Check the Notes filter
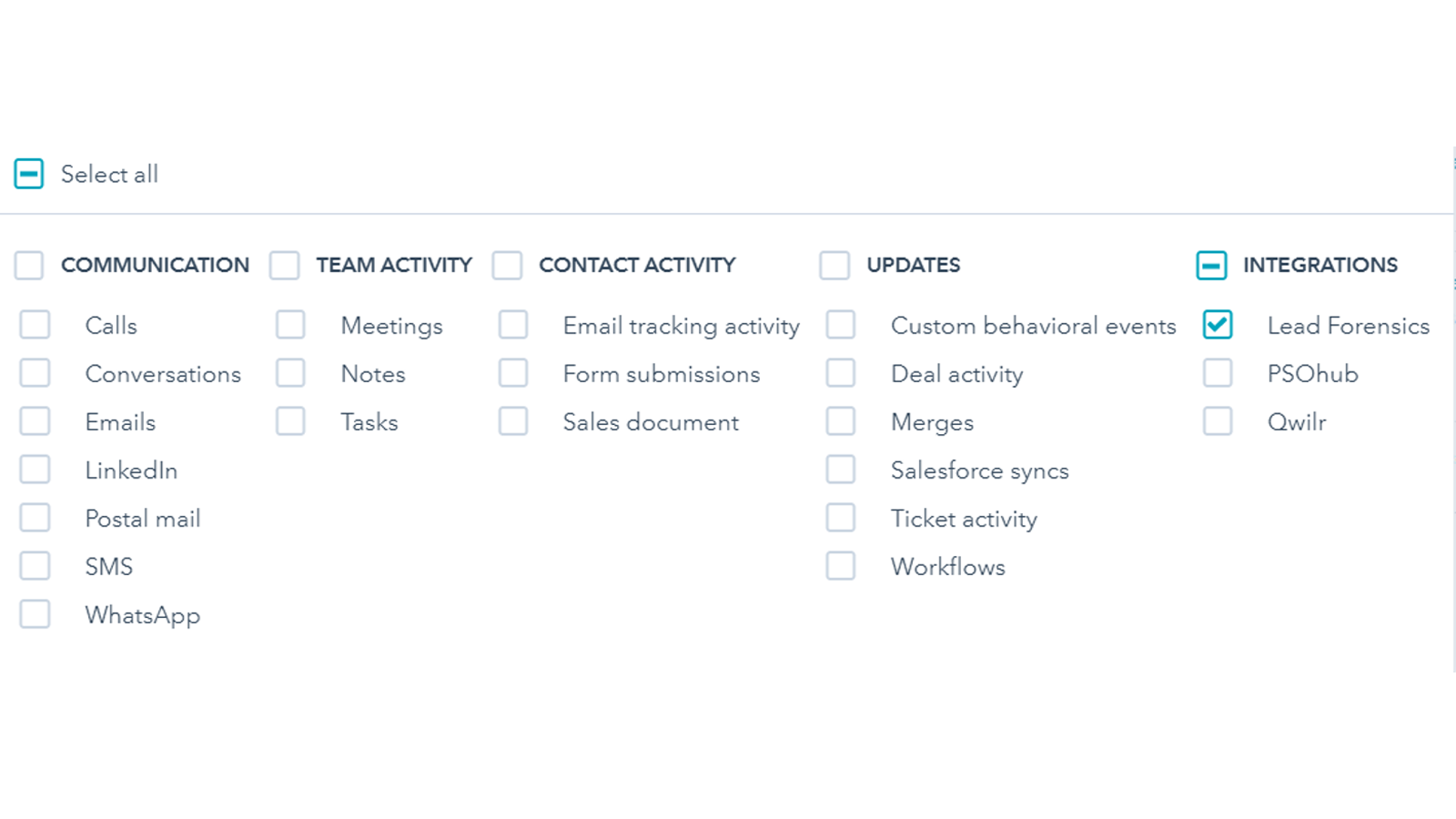 pyautogui.click(x=290, y=372)
